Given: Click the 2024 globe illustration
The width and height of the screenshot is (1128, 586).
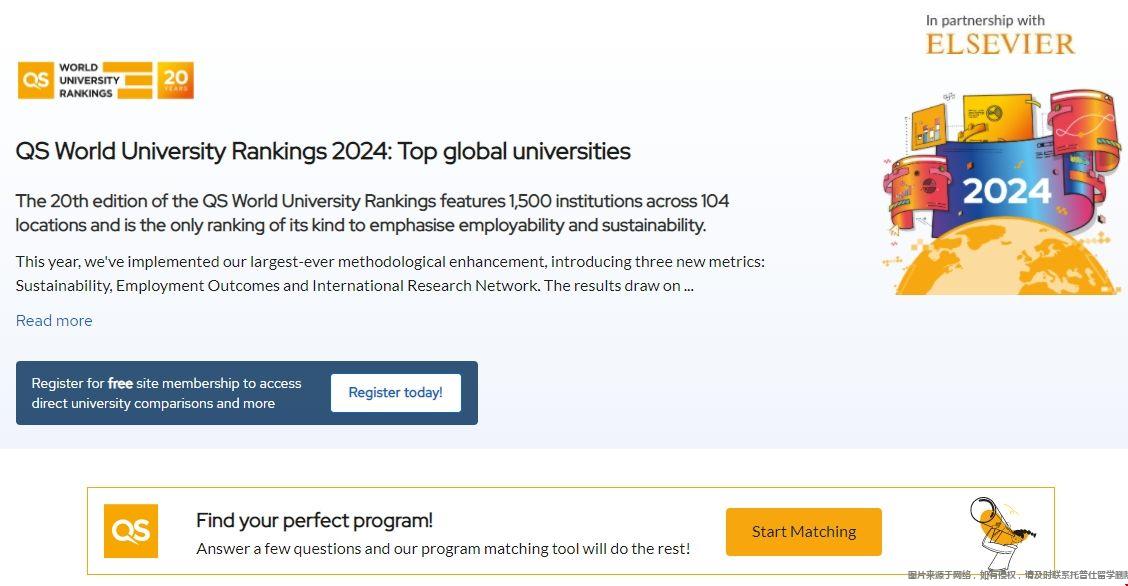Looking at the screenshot, I should point(1001,192).
